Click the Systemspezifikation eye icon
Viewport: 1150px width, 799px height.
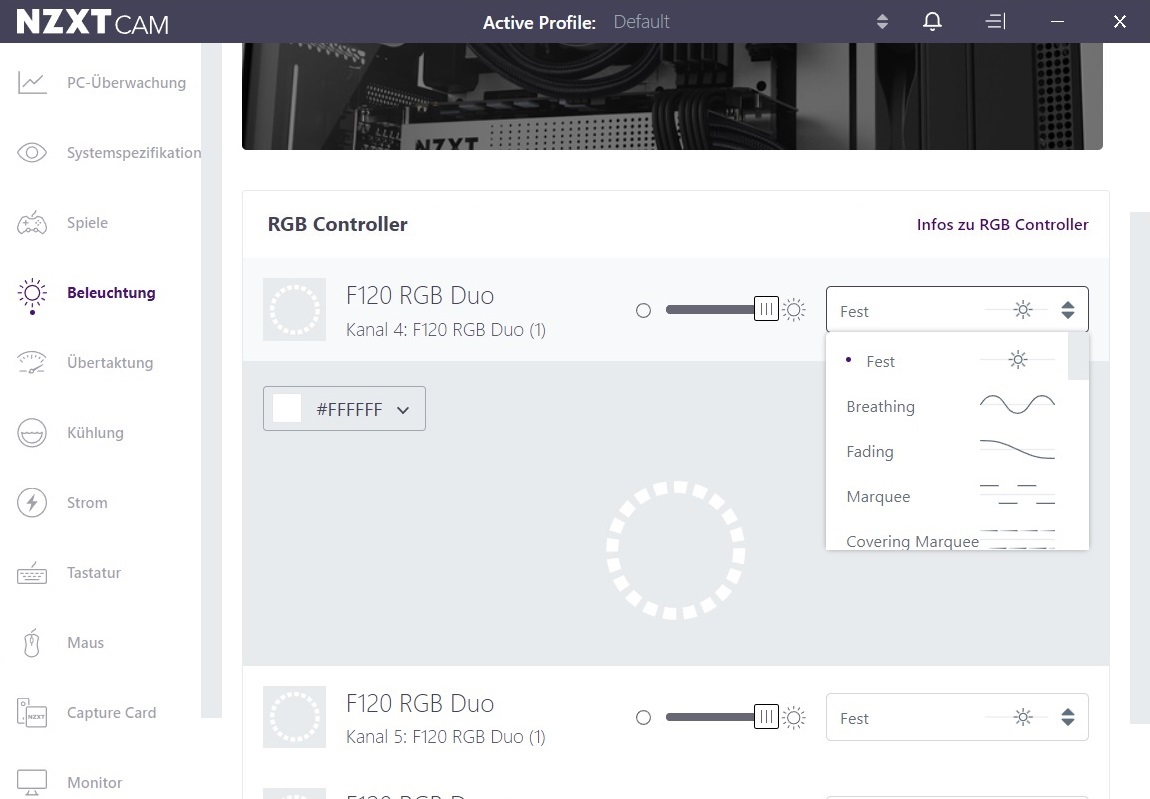32,153
